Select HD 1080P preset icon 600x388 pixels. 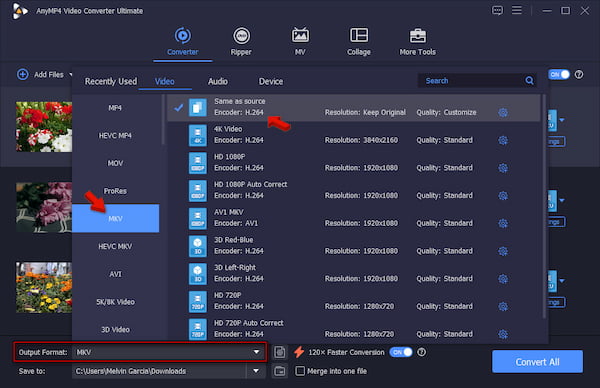197,163
